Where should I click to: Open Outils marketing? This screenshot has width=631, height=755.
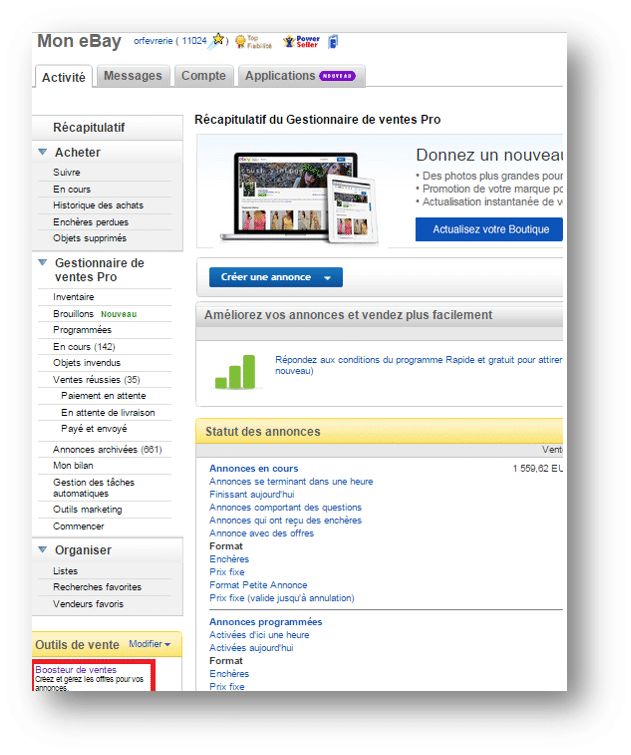[87, 509]
